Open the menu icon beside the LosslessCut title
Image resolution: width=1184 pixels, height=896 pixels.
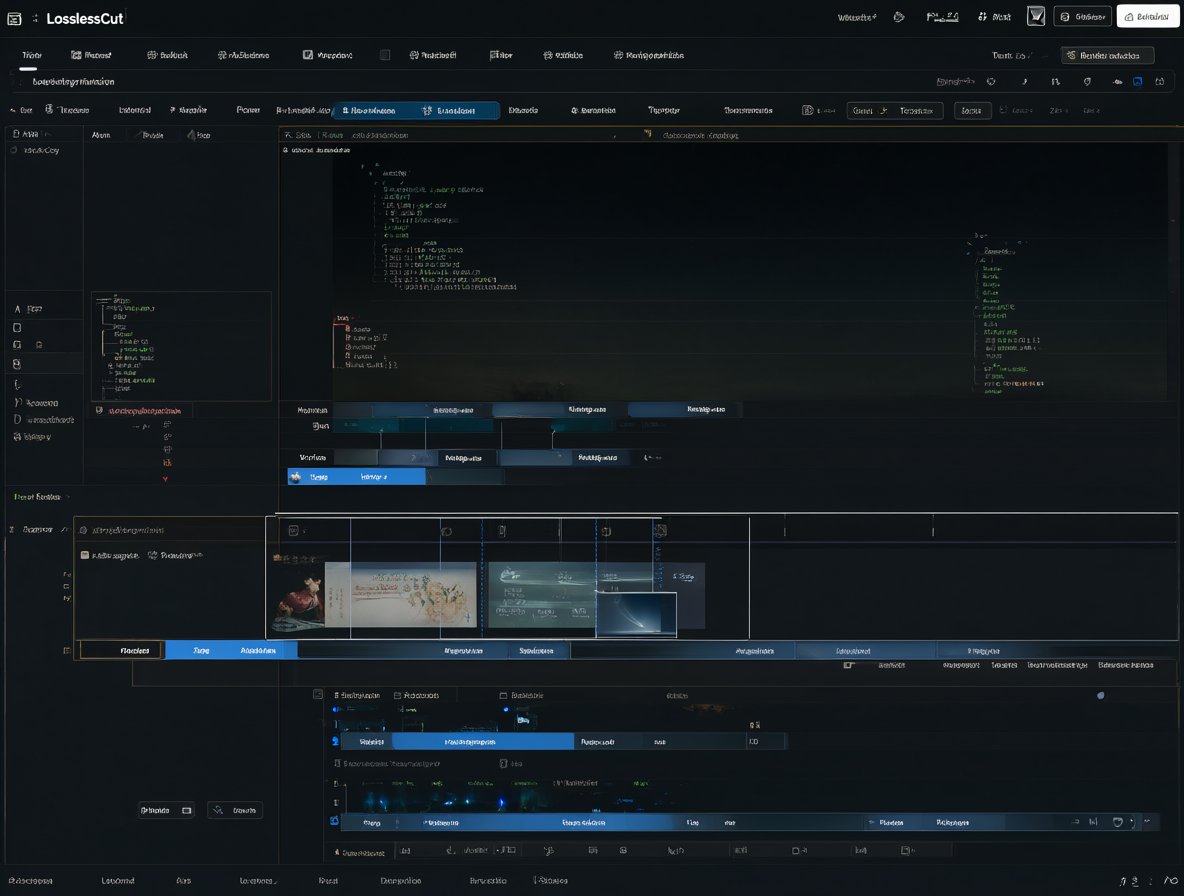point(14,19)
